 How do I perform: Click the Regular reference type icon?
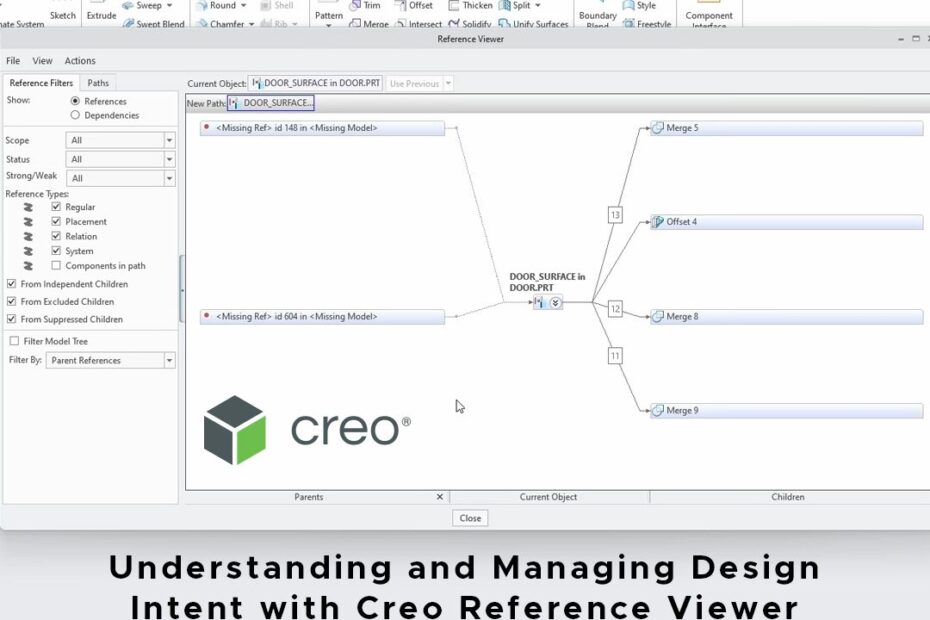(28, 207)
